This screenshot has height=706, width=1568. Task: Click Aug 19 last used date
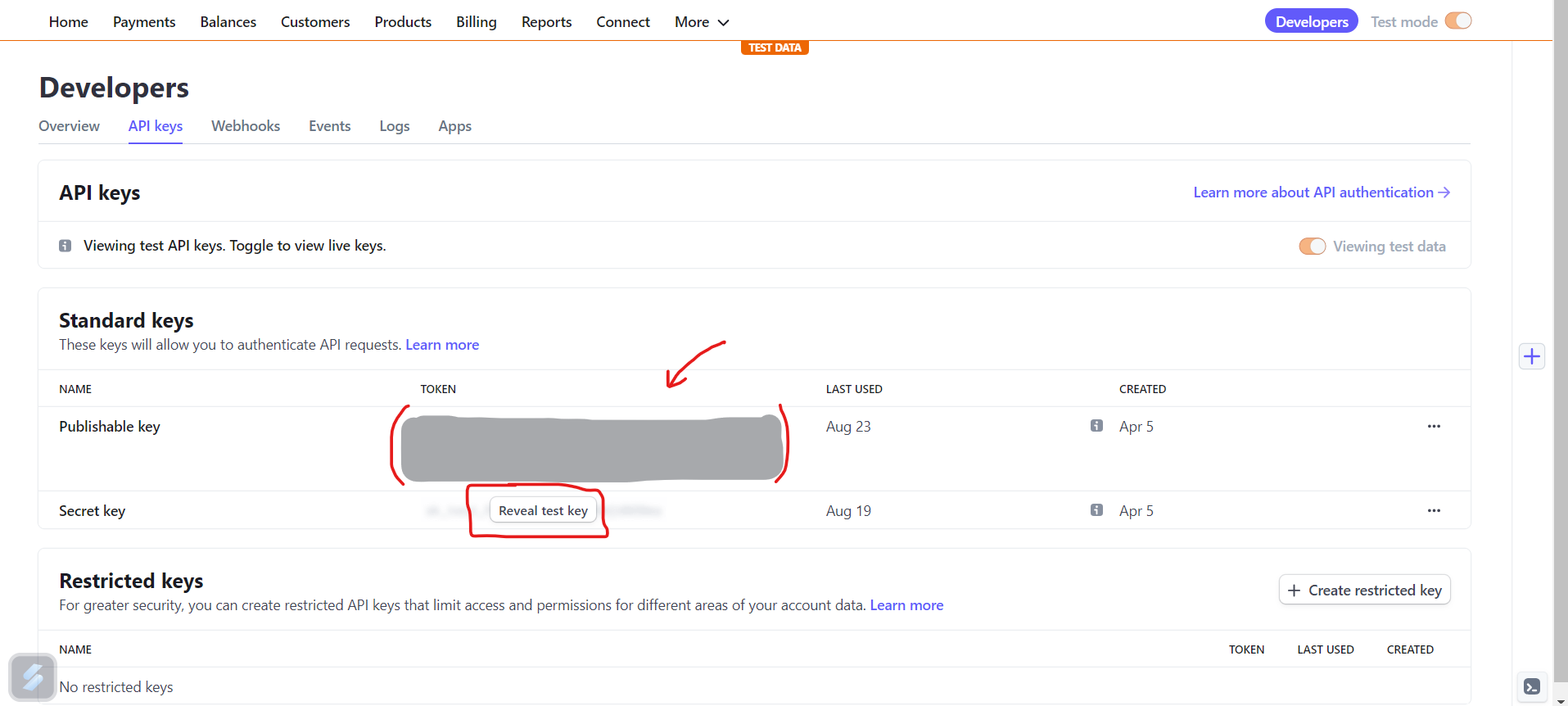click(x=848, y=511)
